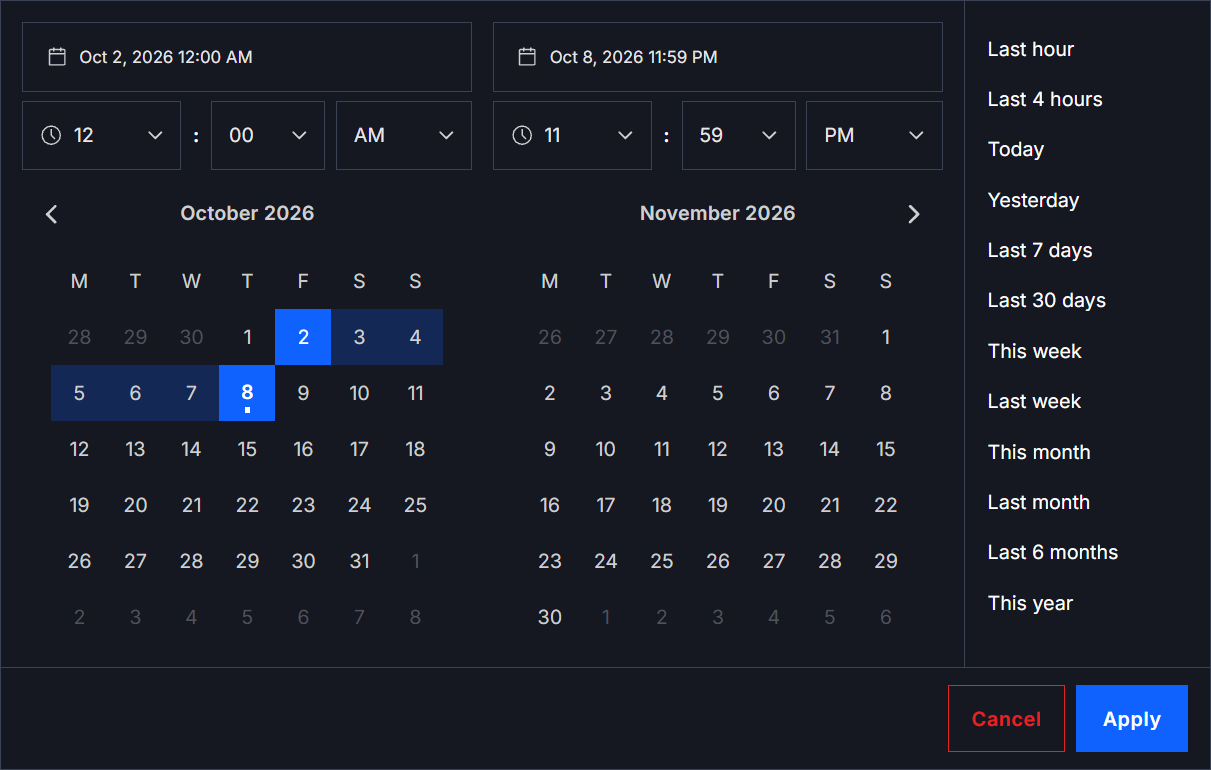Open the start hour dropdown showing 12
The height and width of the screenshot is (770, 1211).
point(101,135)
